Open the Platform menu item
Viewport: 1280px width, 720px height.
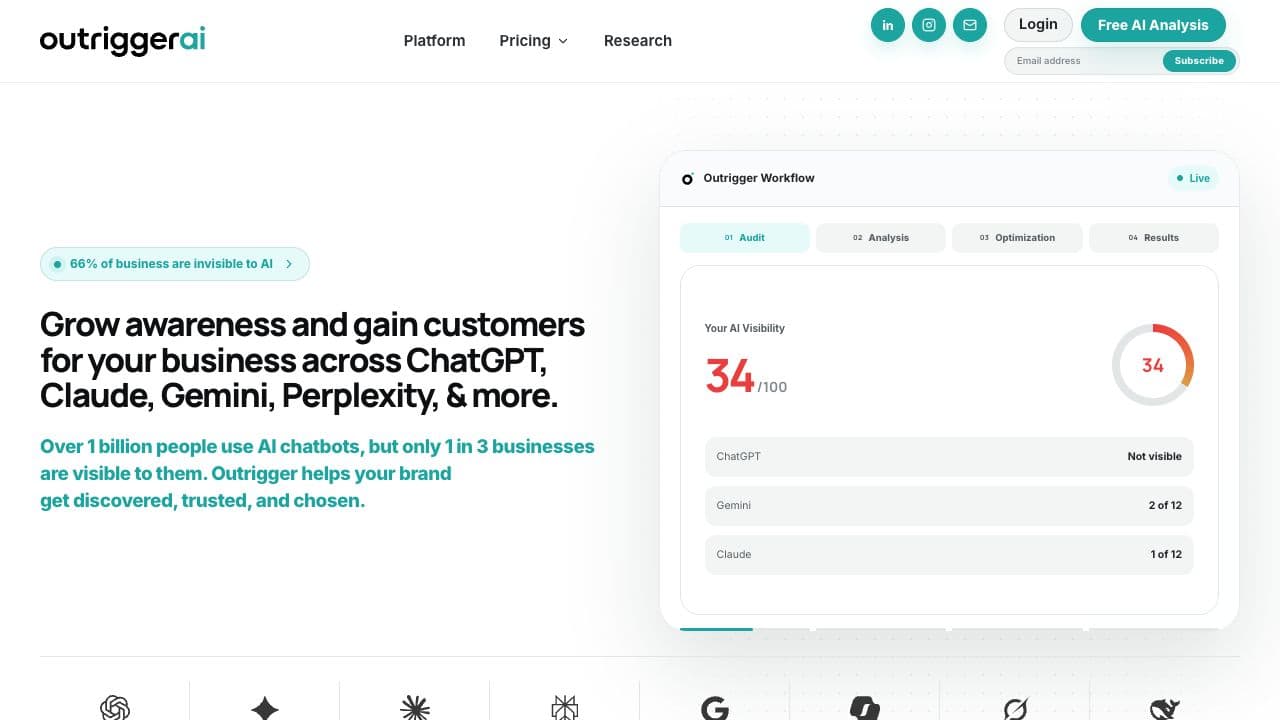(434, 41)
